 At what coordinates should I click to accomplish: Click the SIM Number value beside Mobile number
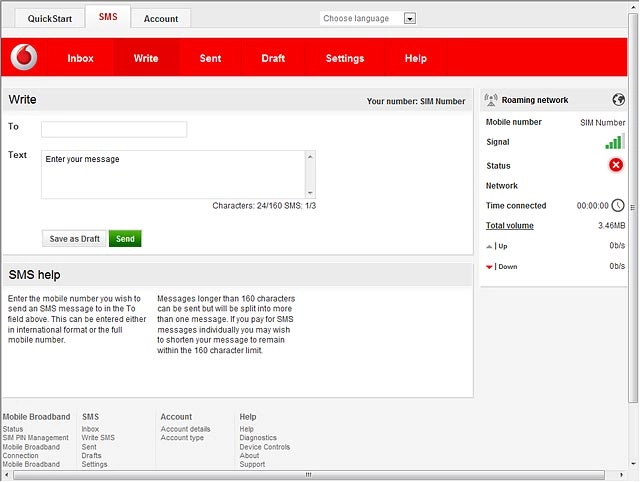(x=602, y=122)
